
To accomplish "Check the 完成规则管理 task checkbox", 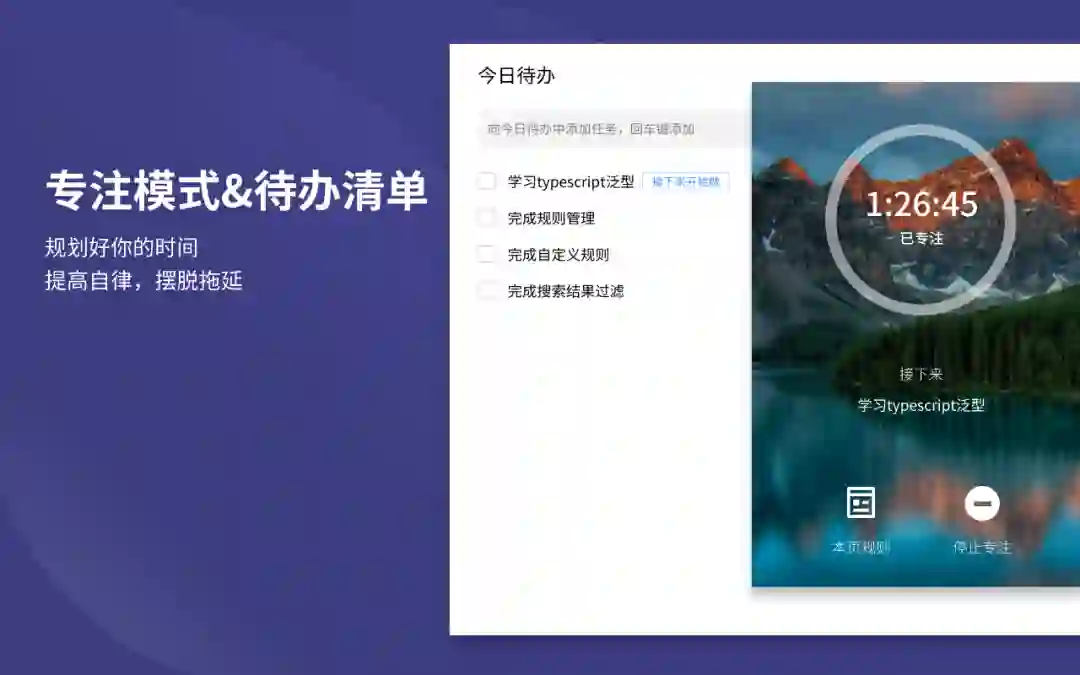I will click(486, 218).
